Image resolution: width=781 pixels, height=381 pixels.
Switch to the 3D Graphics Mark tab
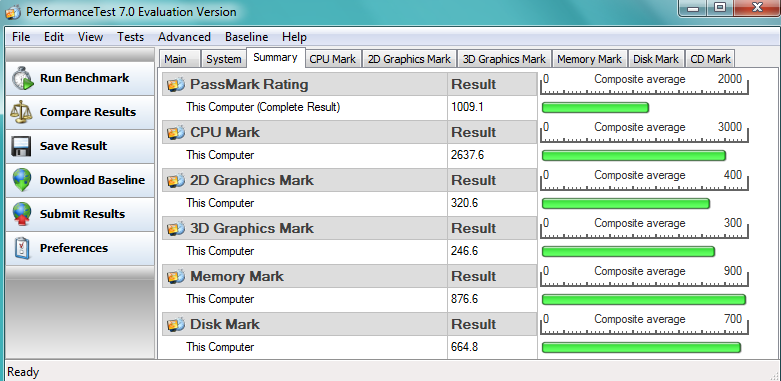coord(504,59)
